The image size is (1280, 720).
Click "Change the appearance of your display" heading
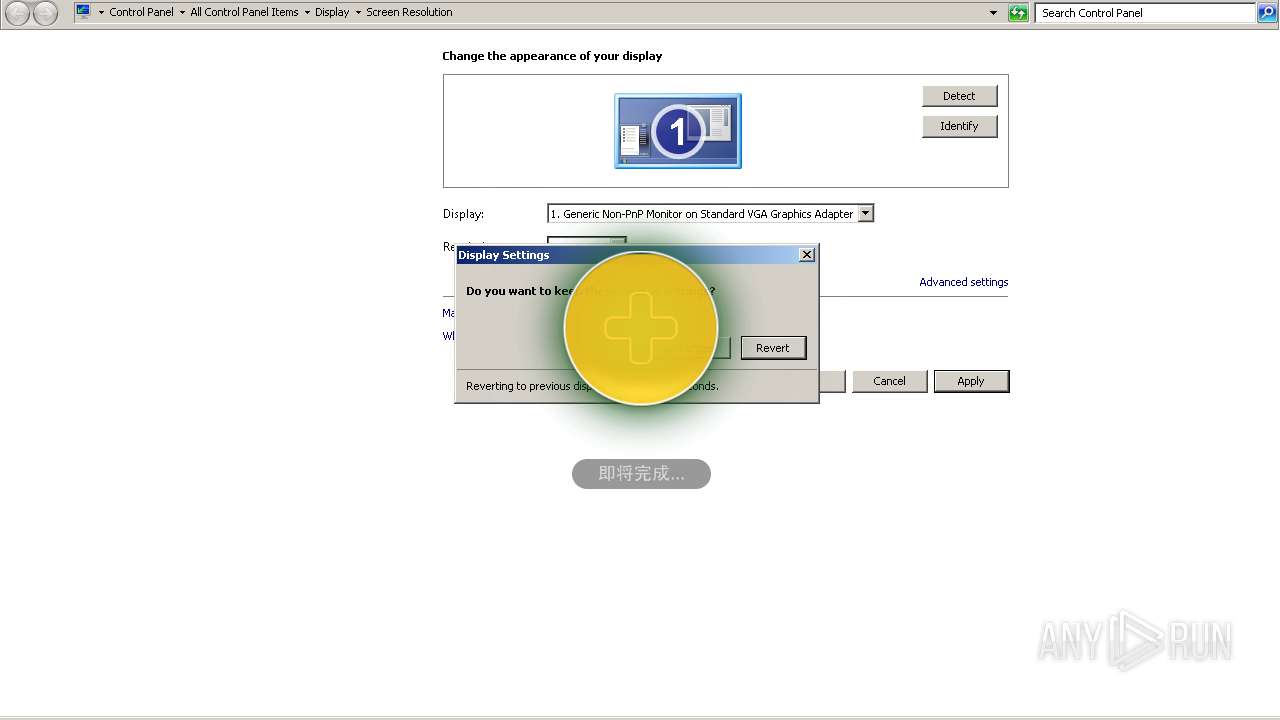coord(552,56)
